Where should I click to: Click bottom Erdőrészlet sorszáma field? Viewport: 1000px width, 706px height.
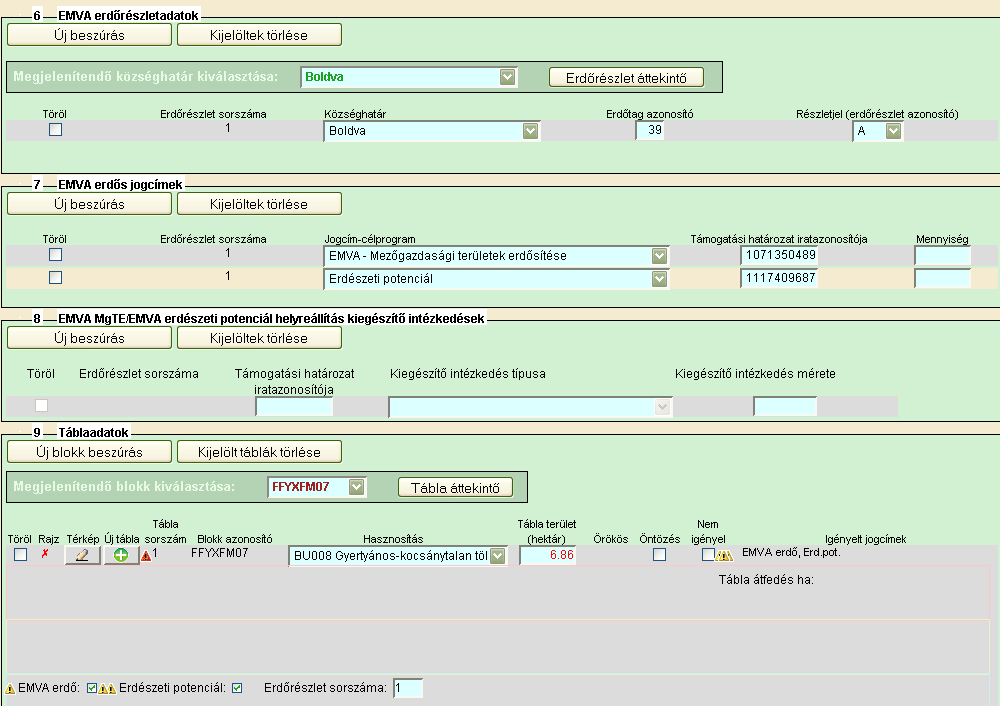[x=408, y=688]
